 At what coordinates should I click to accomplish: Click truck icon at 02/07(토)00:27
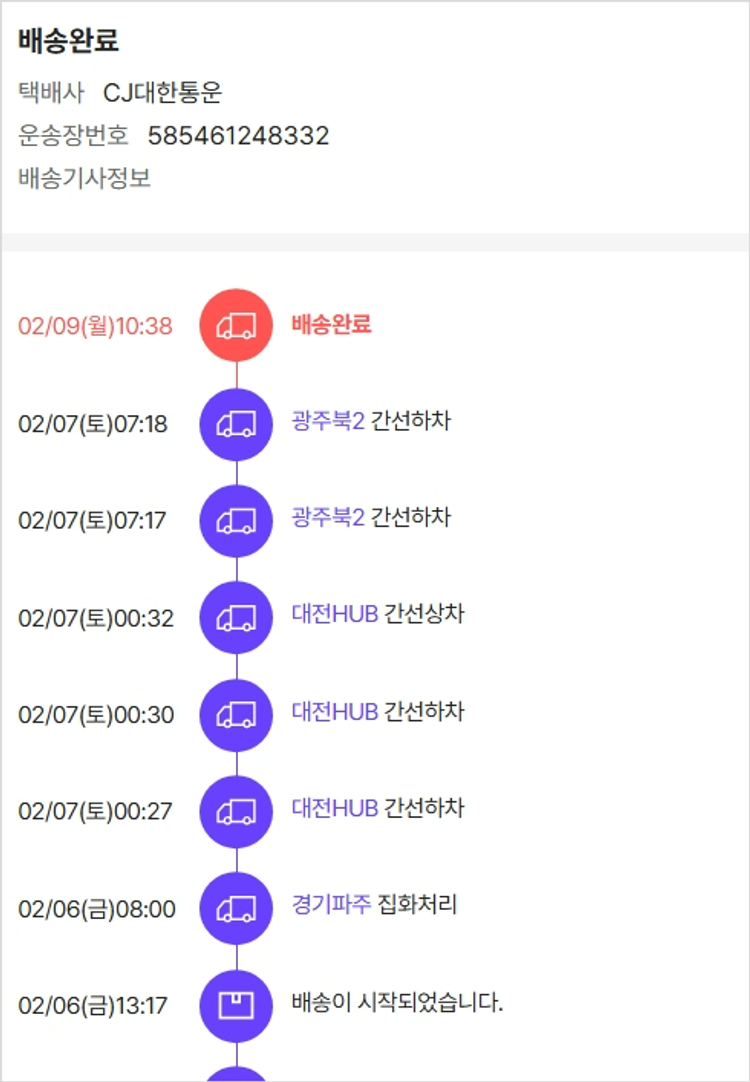(236, 811)
